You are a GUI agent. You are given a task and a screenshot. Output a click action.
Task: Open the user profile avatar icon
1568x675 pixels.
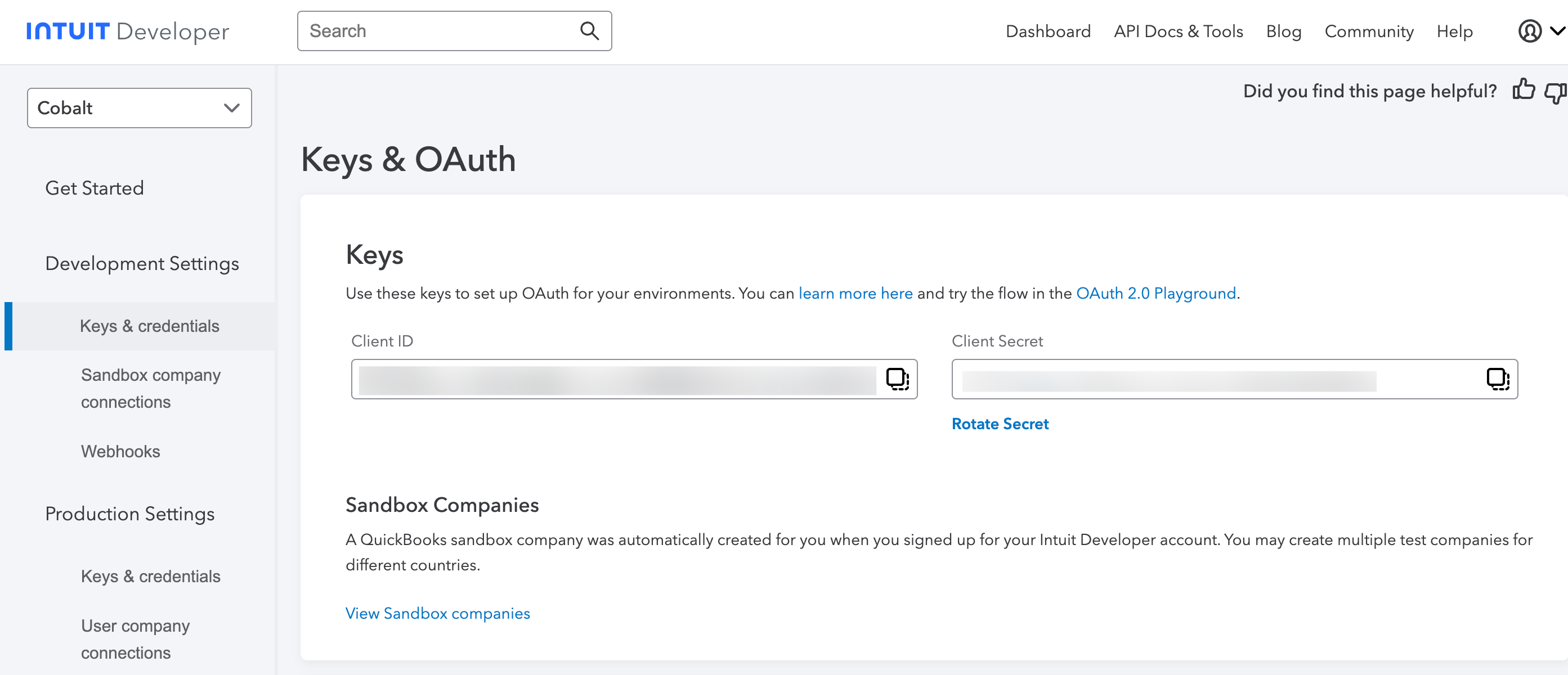click(1529, 31)
